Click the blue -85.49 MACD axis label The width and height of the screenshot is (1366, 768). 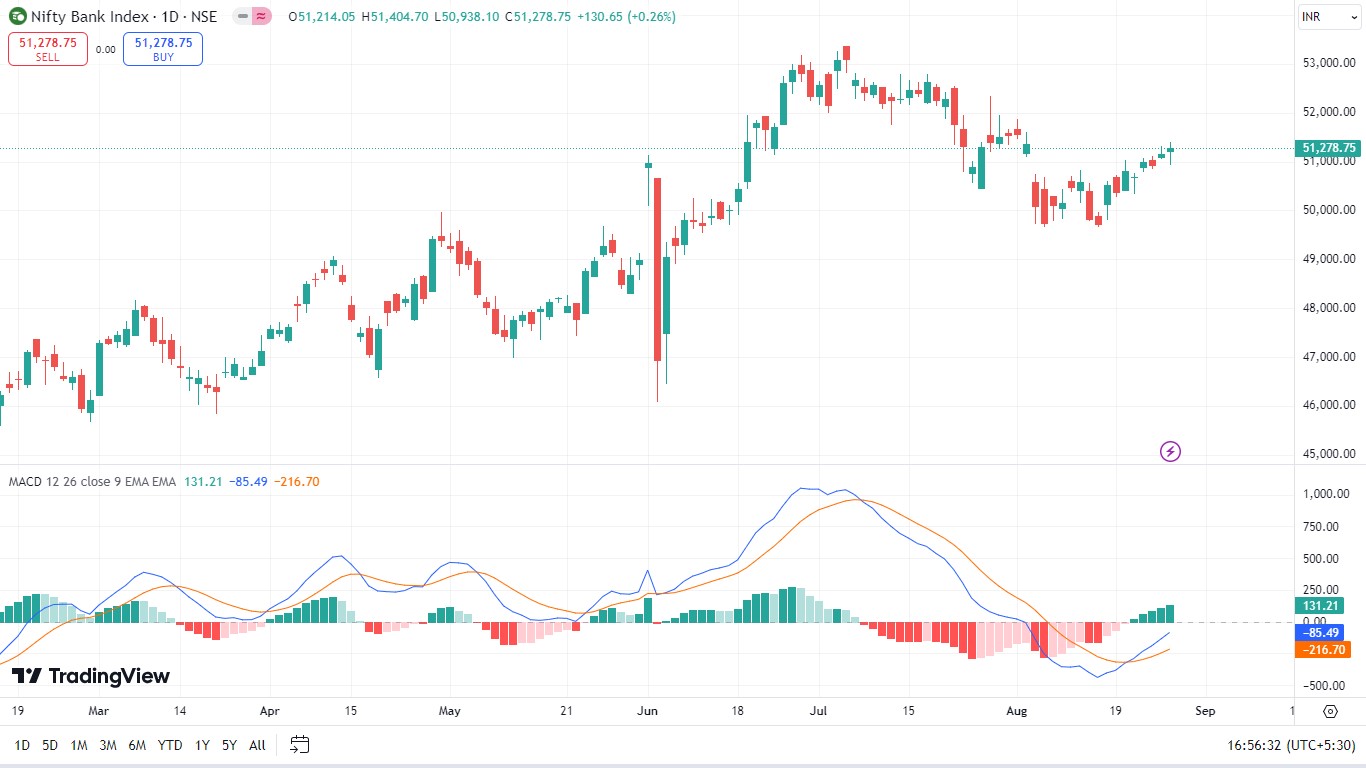(1322, 632)
